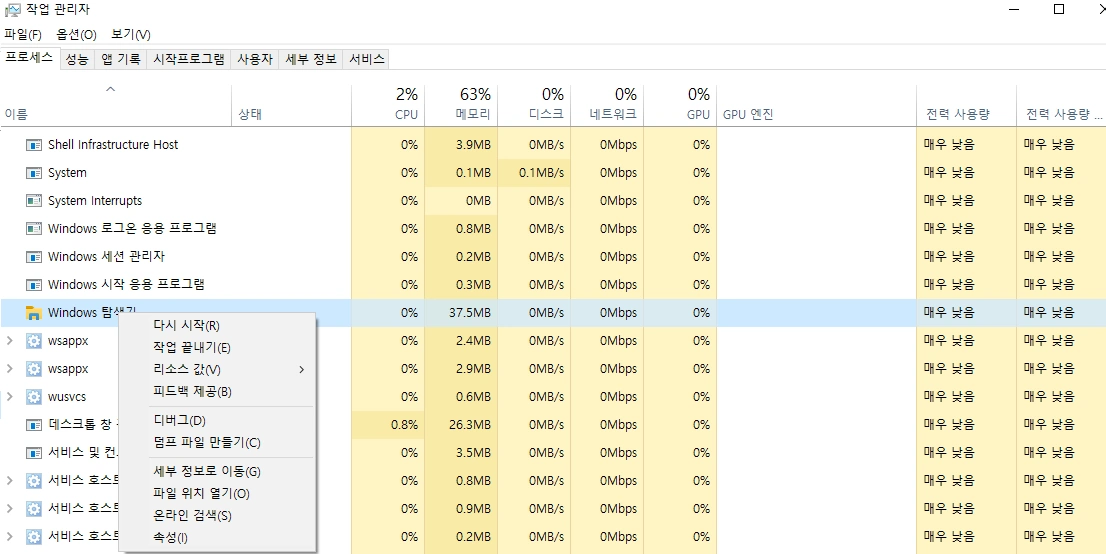Choose 속성(I) from context menu
This screenshot has height=554, width=1106.
217,537
